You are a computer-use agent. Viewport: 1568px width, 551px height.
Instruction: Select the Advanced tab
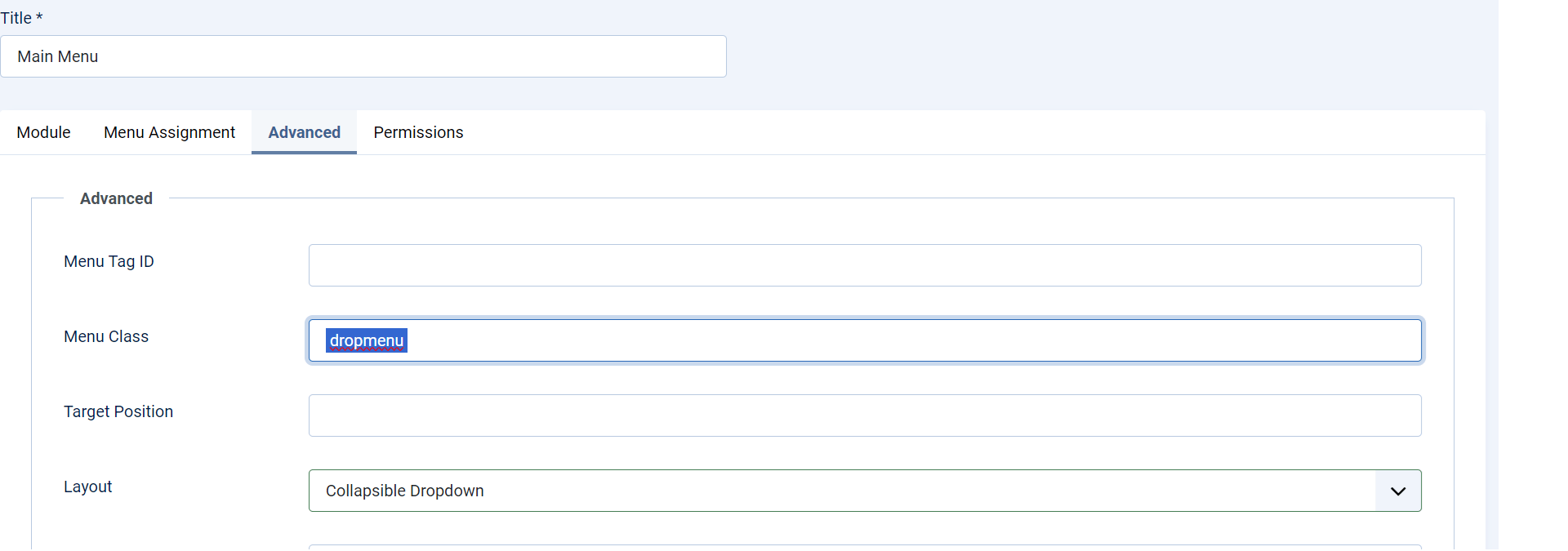click(303, 132)
